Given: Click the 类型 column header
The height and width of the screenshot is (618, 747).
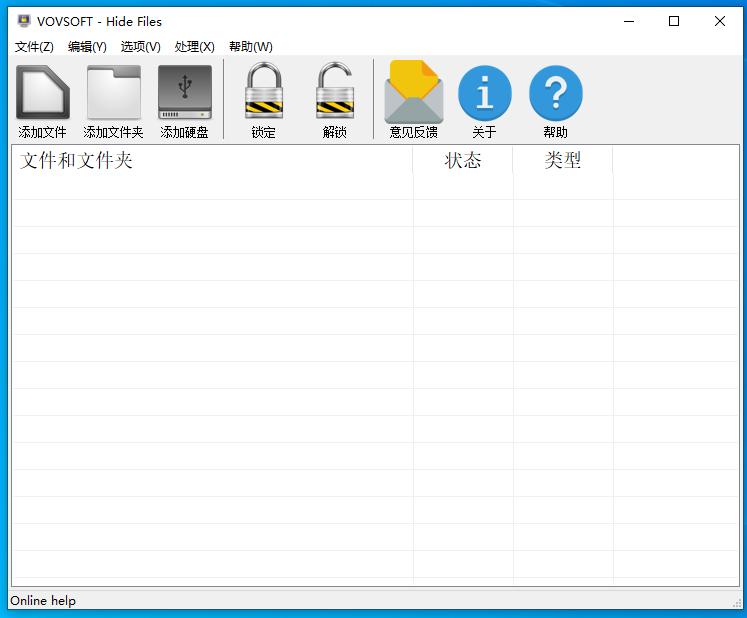Looking at the screenshot, I should (563, 160).
